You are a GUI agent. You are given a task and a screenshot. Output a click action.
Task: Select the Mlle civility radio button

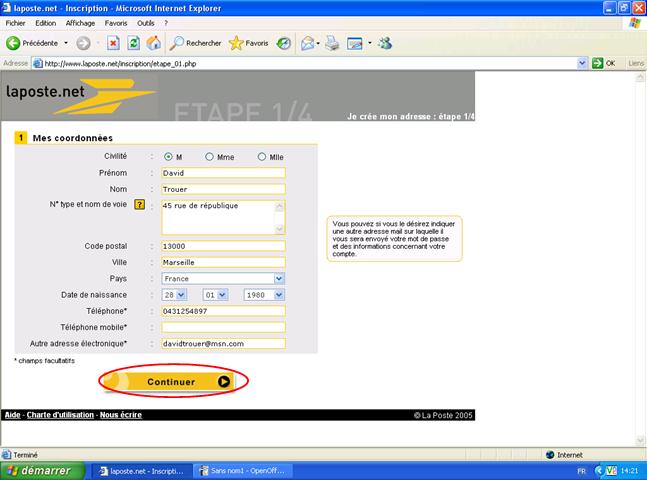[262, 157]
